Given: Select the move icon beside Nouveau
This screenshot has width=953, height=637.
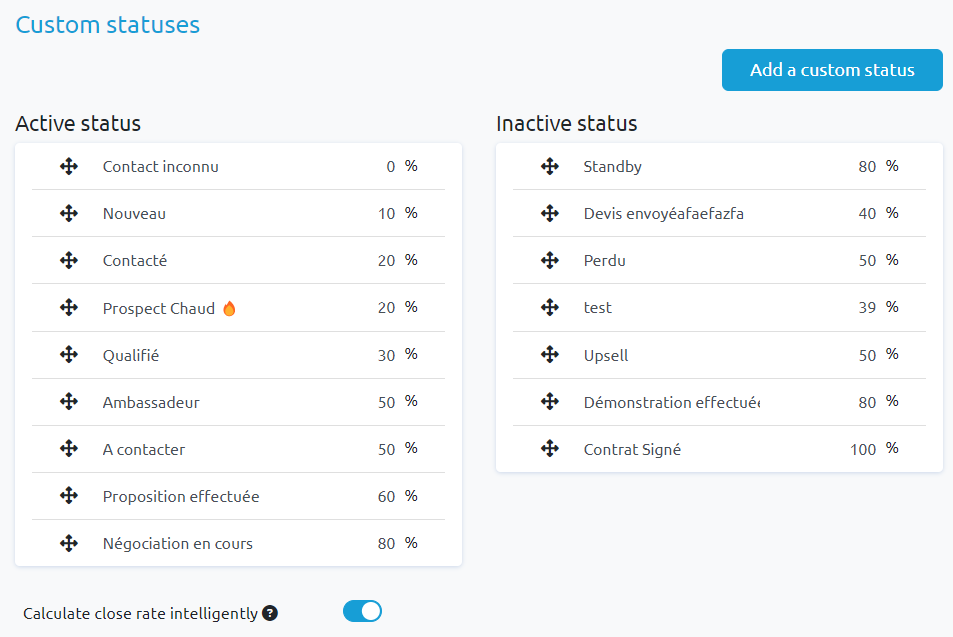Looking at the screenshot, I should pos(69,213).
